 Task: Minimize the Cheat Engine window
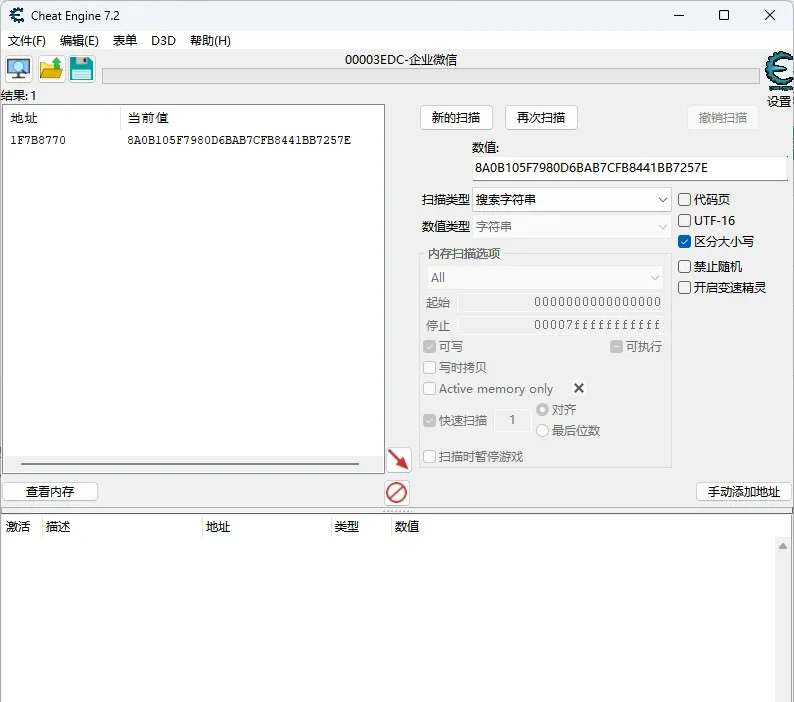pos(679,15)
